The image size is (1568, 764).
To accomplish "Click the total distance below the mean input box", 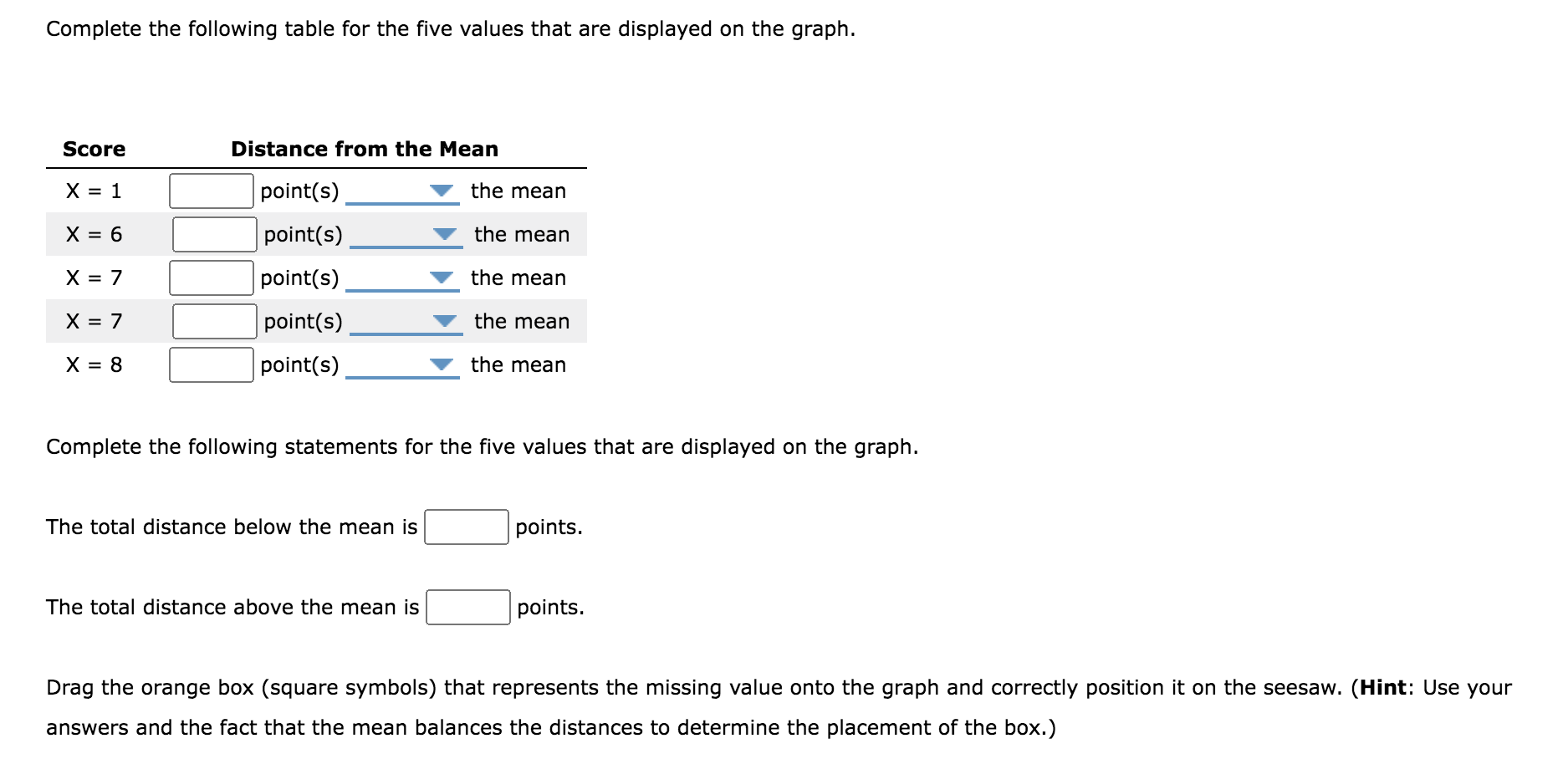I will (x=466, y=527).
